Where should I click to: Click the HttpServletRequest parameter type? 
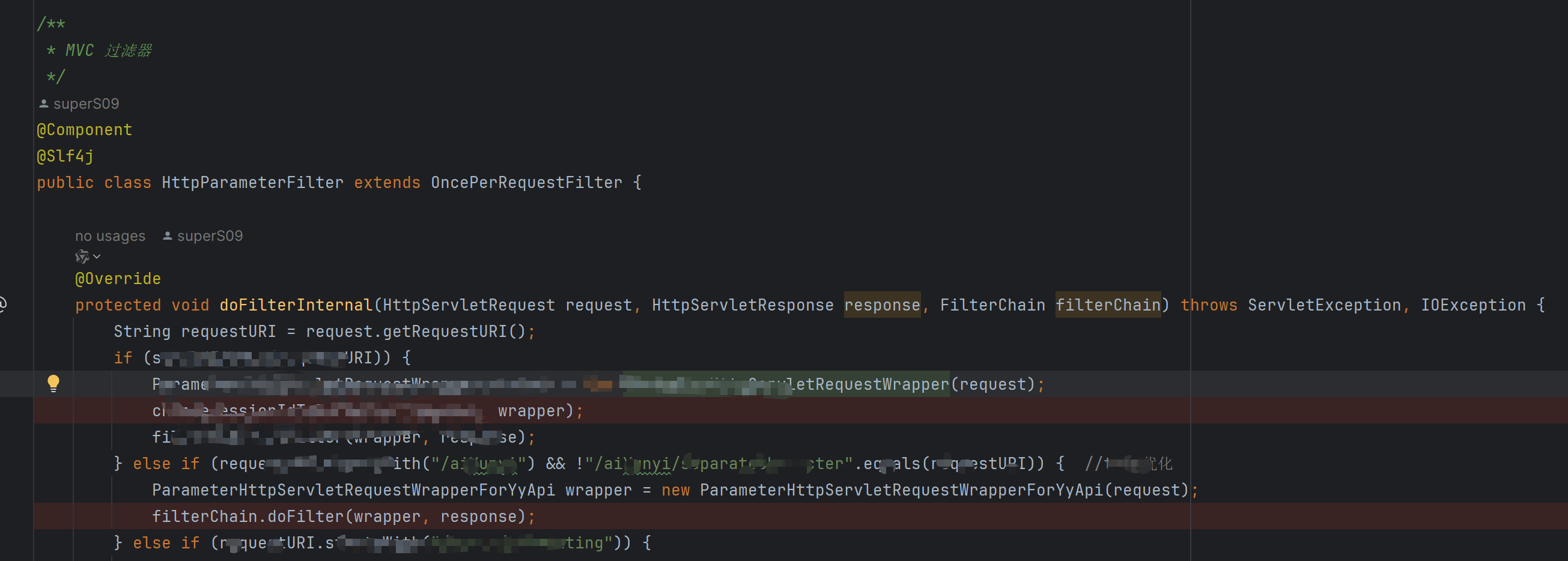[469, 305]
